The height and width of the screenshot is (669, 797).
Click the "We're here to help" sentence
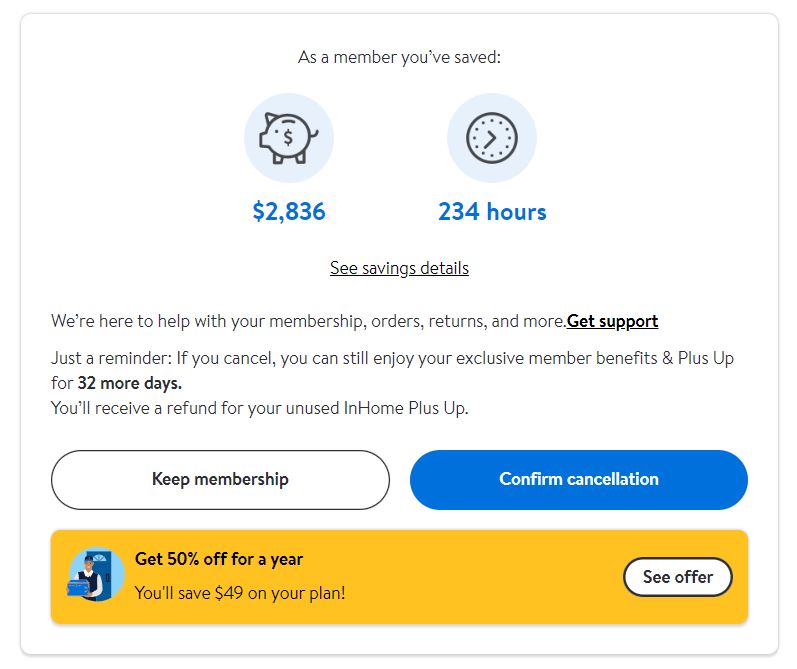point(308,321)
